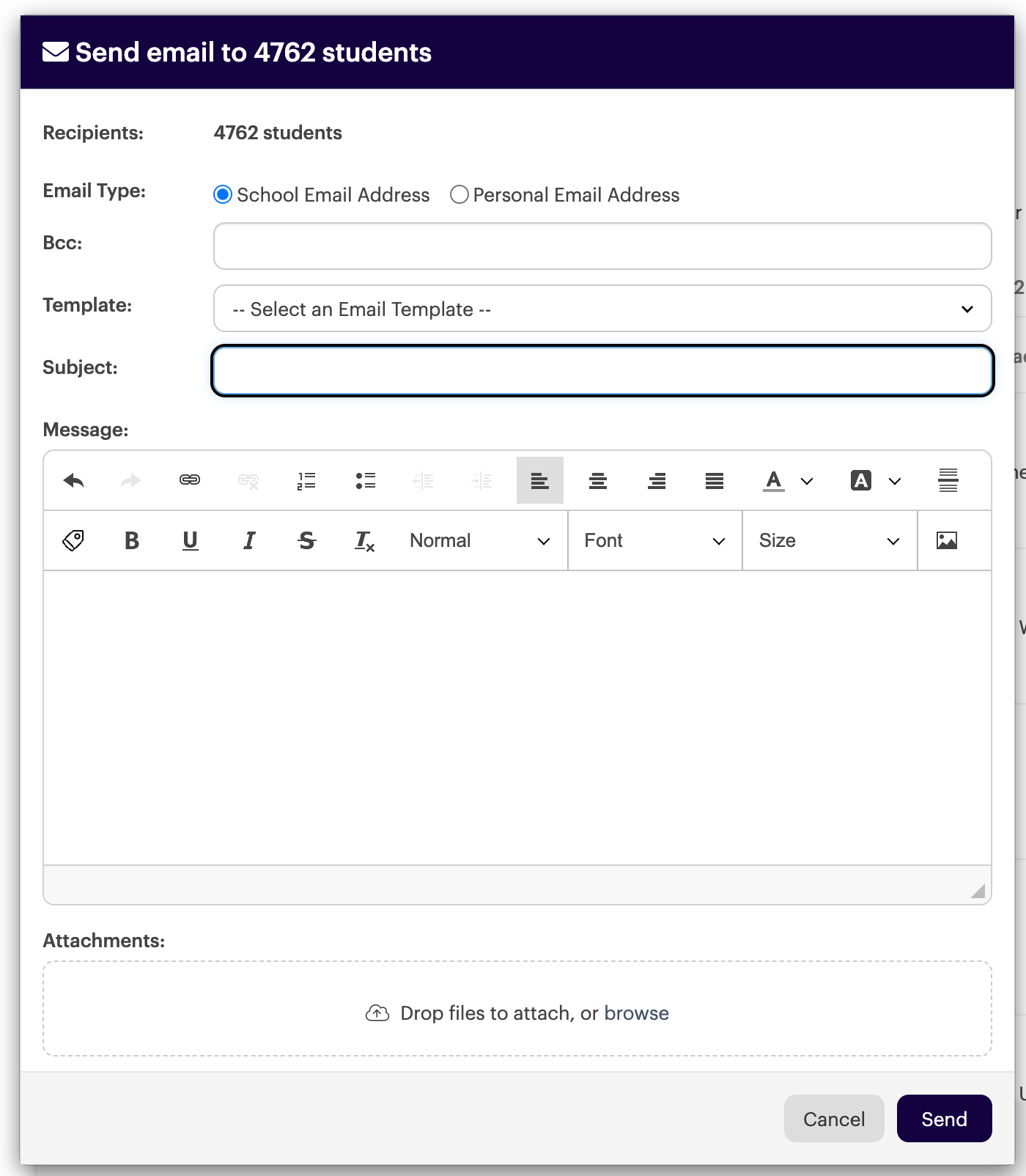This screenshot has width=1026, height=1176.
Task: Select School Email Address radio option
Action: [223, 194]
